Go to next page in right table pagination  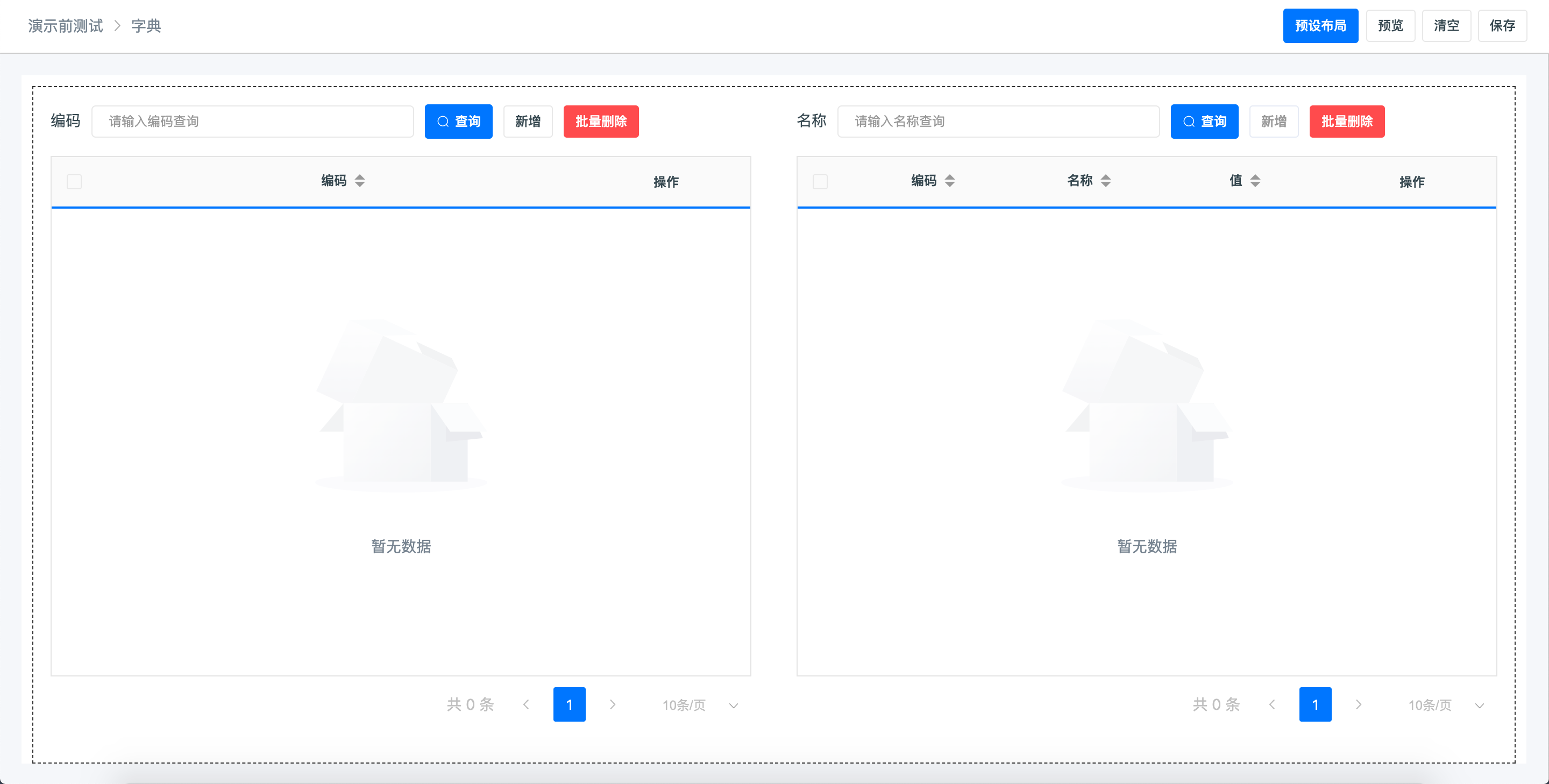[x=1359, y=704]
